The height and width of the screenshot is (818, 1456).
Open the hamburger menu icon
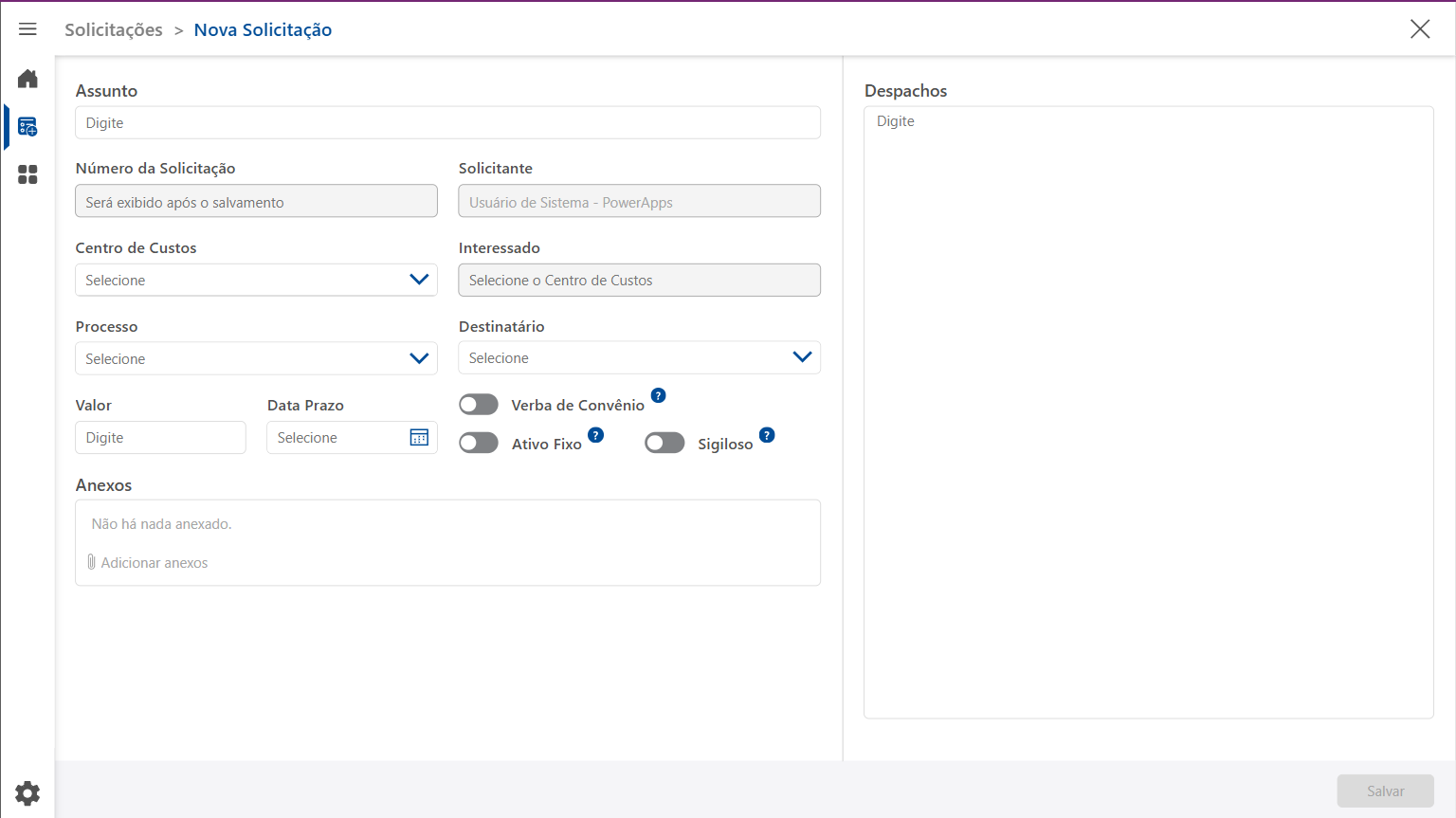click(x=27, y=29)
